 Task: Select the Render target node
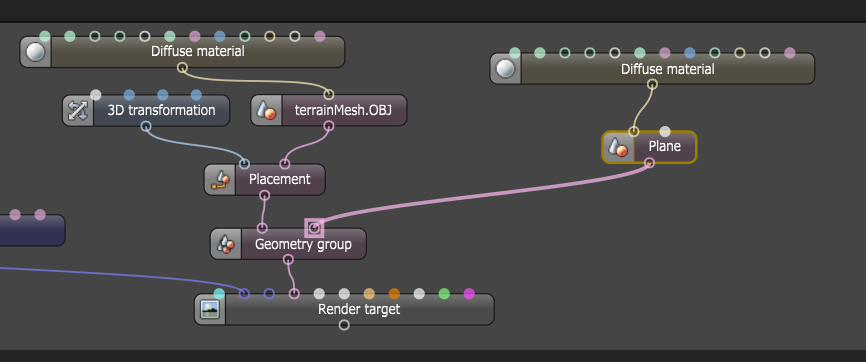click(x=344, y=309)
